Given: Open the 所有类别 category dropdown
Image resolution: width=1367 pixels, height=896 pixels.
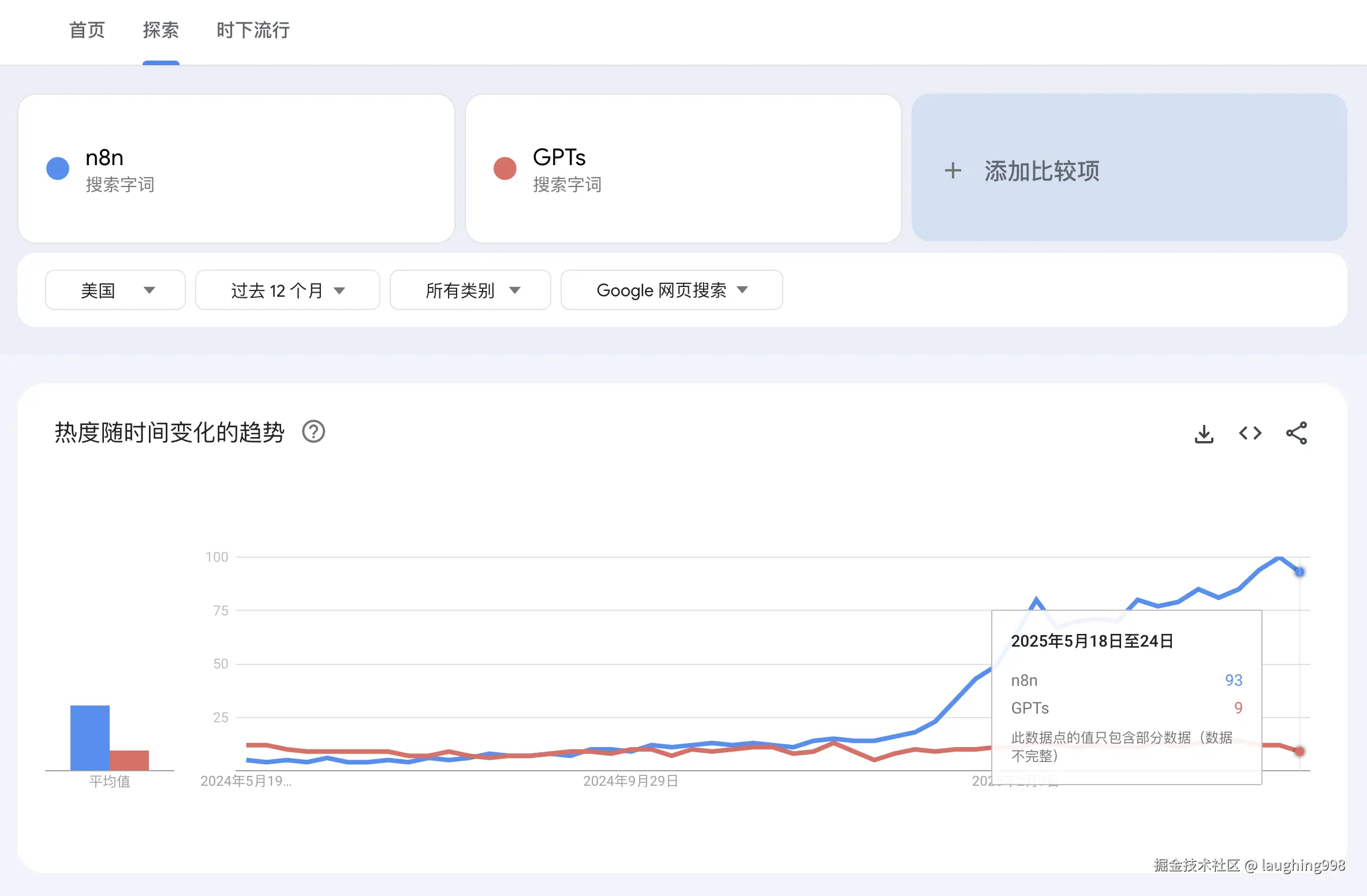Looking at the screenshot, I should 470,290.
